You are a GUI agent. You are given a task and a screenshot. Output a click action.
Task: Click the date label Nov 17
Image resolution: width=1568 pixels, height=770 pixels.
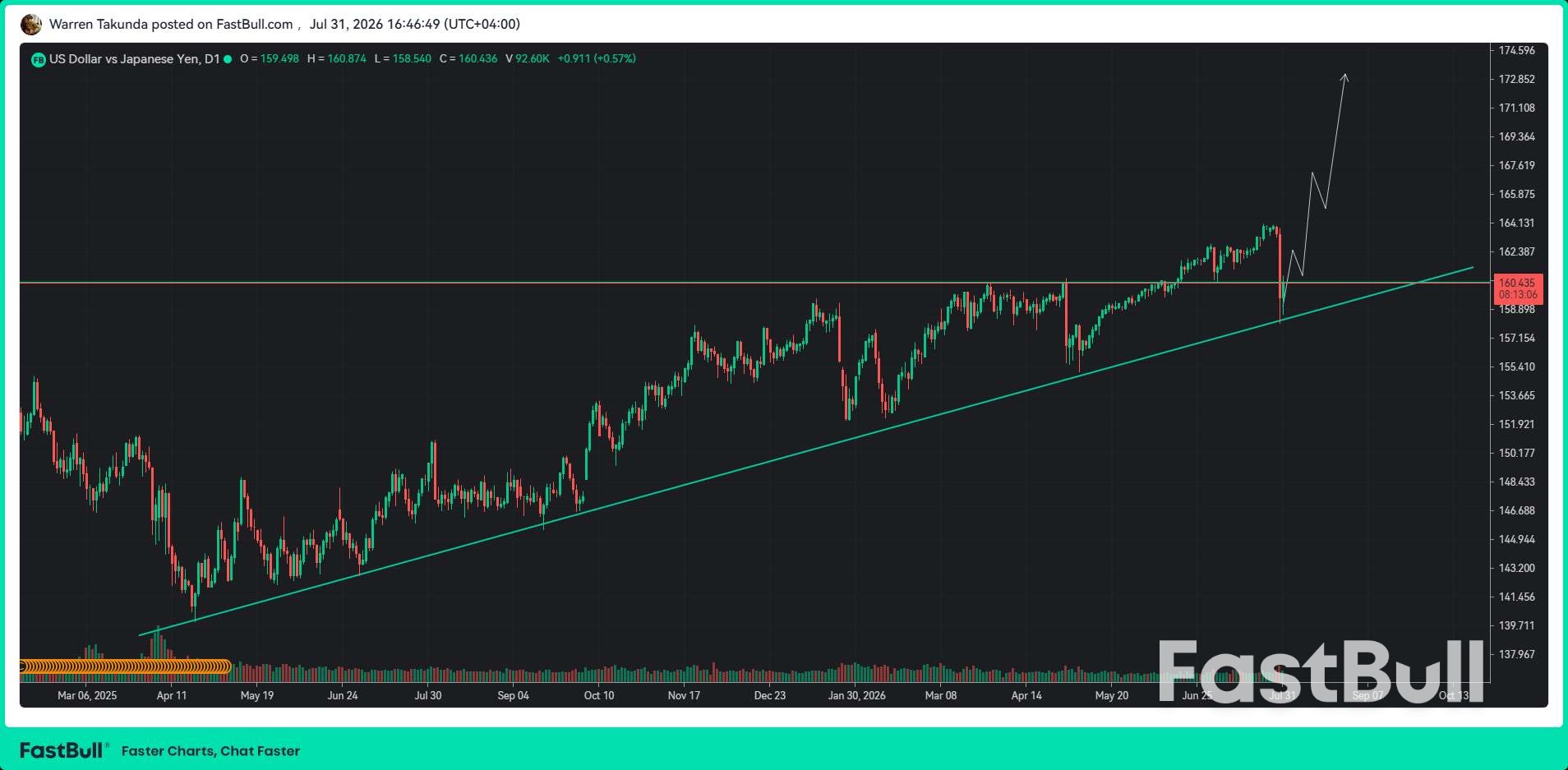tap(684, 696)
